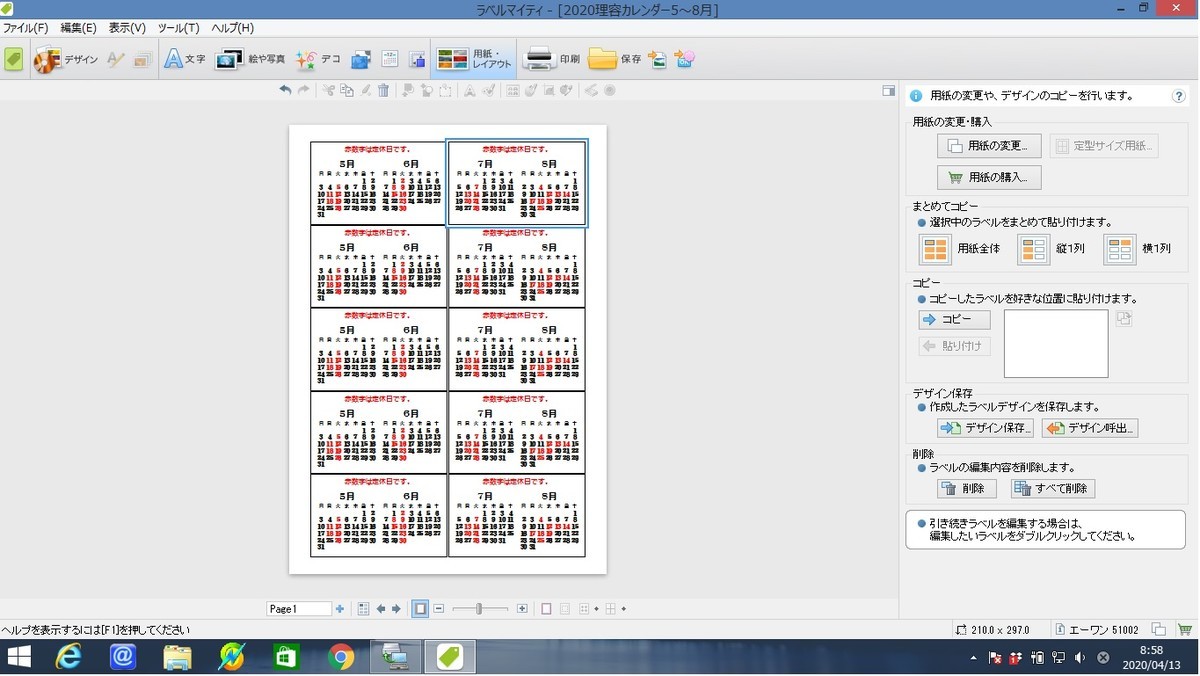1200x676 pixels.
Task: Click the 用紙・レイアウト toolbar button
Action: [x=476, y=60]
